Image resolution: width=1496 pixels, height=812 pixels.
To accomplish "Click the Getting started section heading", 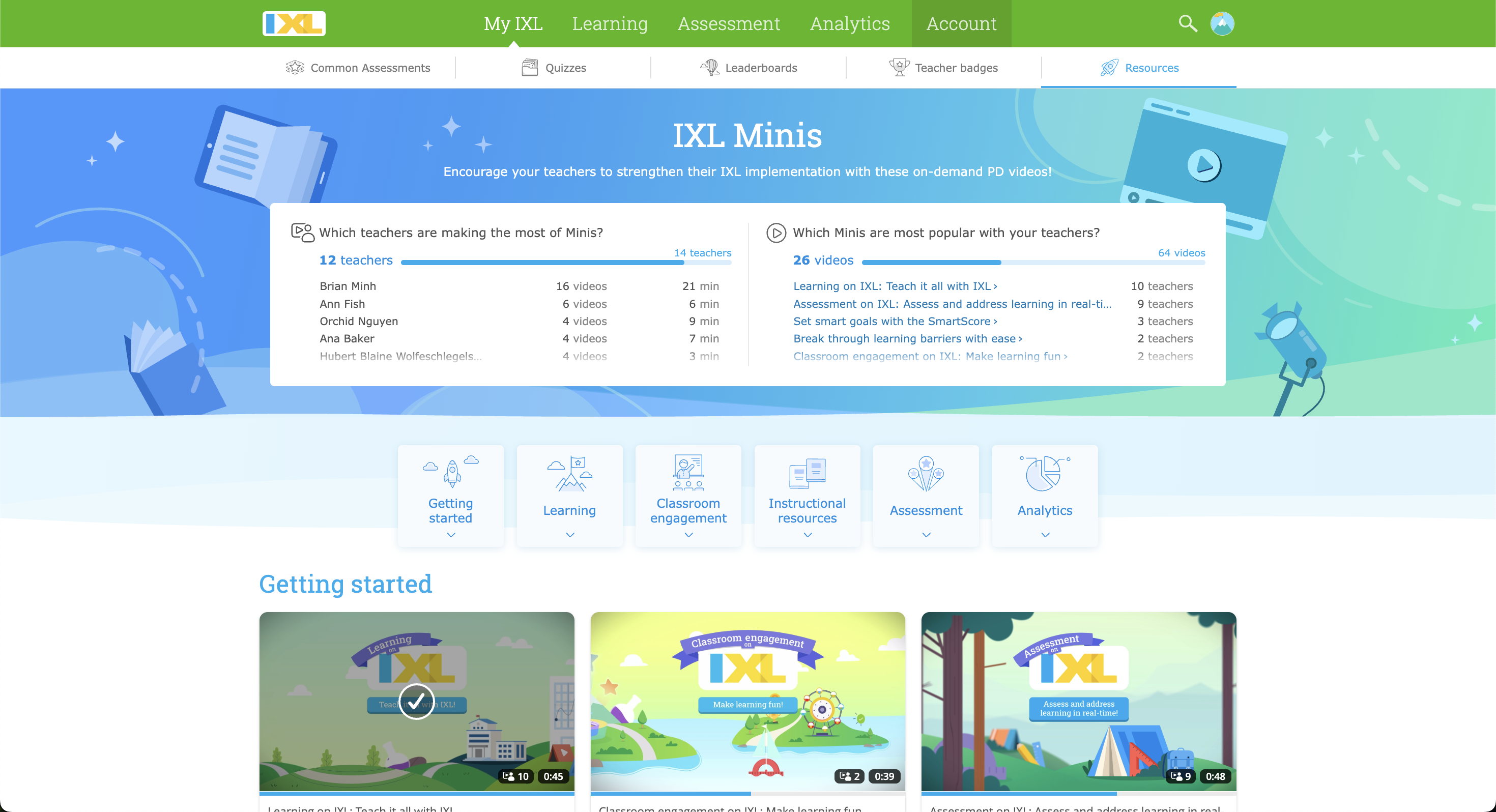I will click(x=346, y=584).
